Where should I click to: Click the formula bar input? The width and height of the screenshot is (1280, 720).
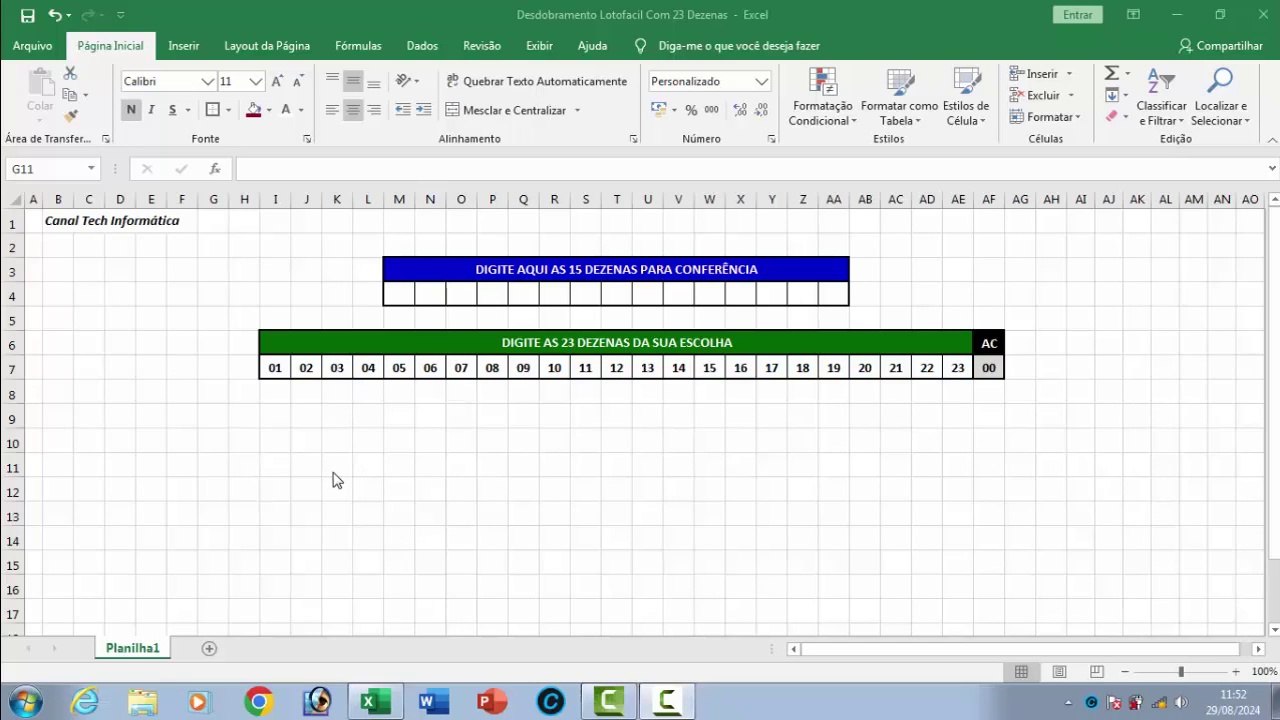750,169
